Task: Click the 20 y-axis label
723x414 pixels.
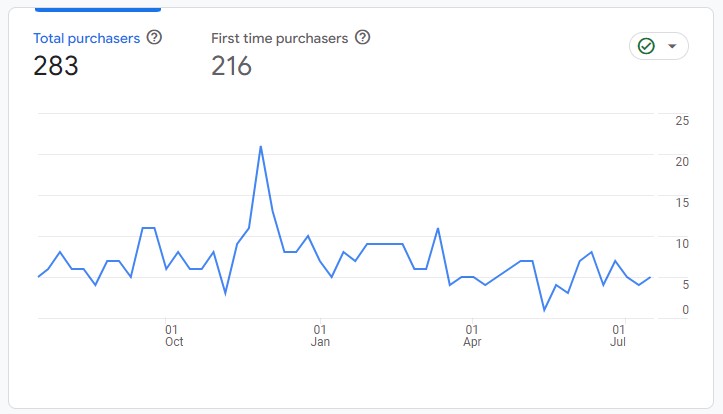Action: (x=682, y=162)
